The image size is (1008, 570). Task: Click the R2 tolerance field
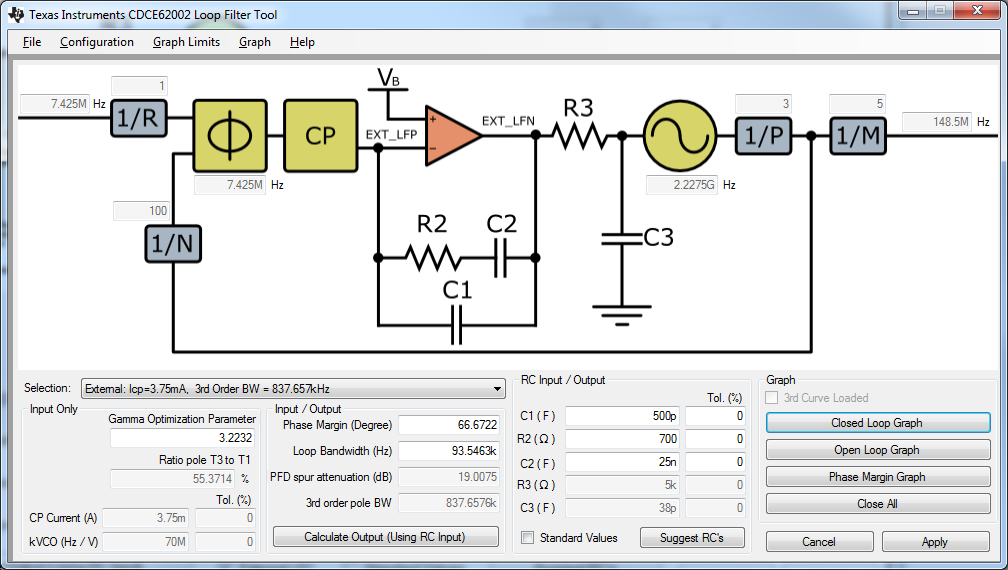(715, 439)
